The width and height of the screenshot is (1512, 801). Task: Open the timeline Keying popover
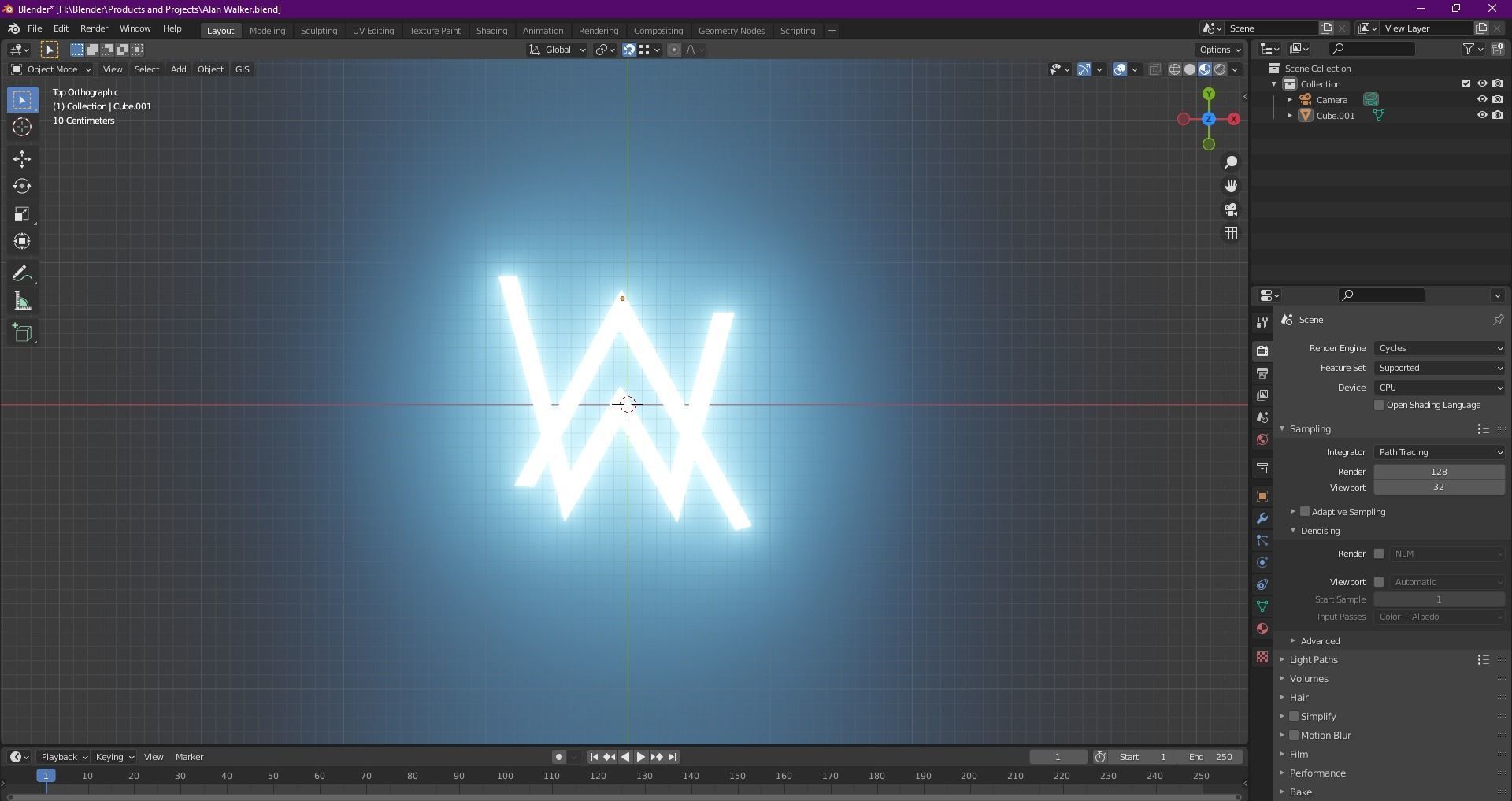point(114,757)
